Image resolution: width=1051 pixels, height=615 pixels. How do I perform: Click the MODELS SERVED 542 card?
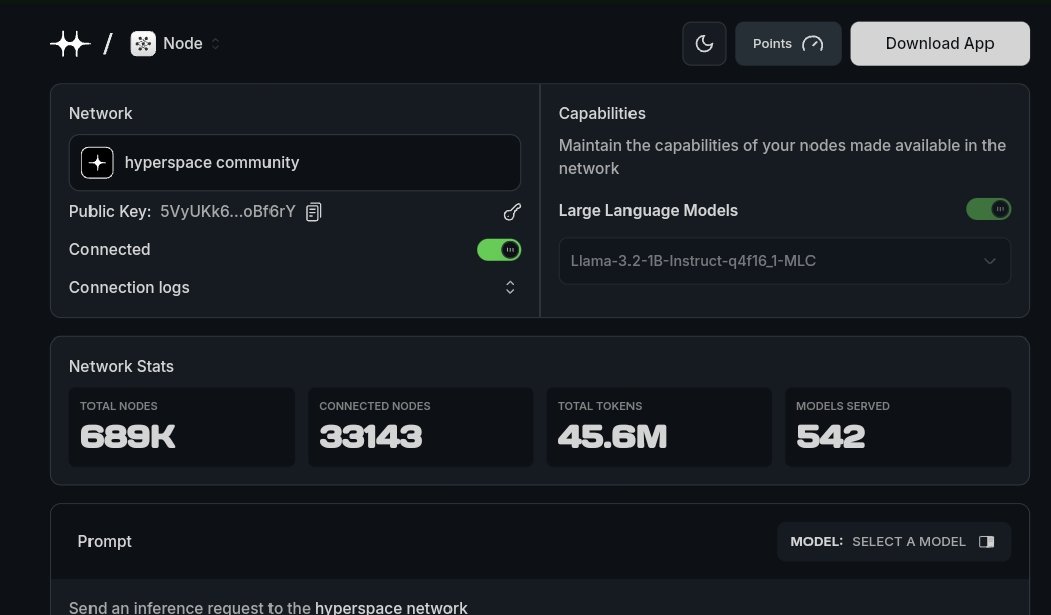pyautogui.click(x=898, y=427)
